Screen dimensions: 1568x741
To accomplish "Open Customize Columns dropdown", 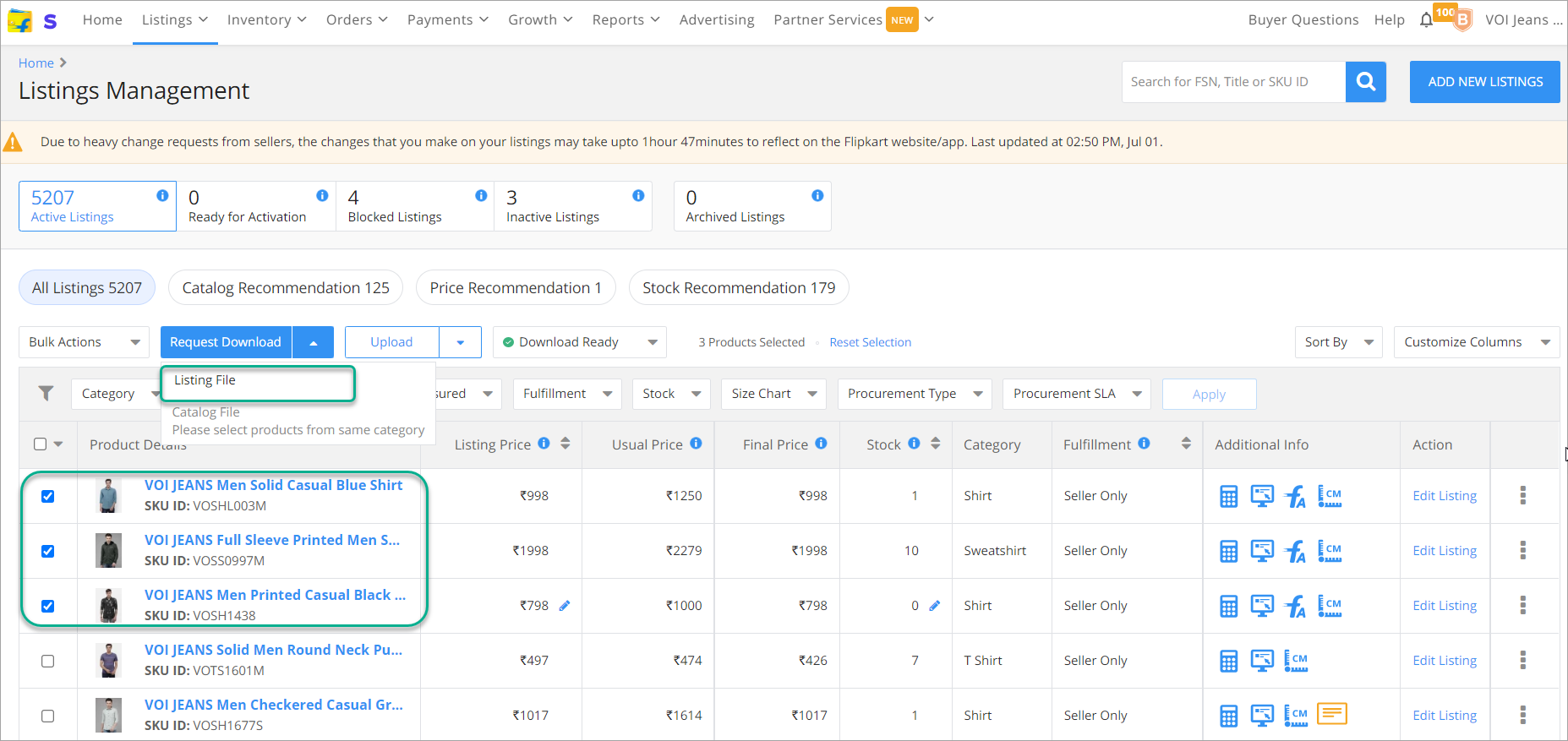I will 1477,342.
